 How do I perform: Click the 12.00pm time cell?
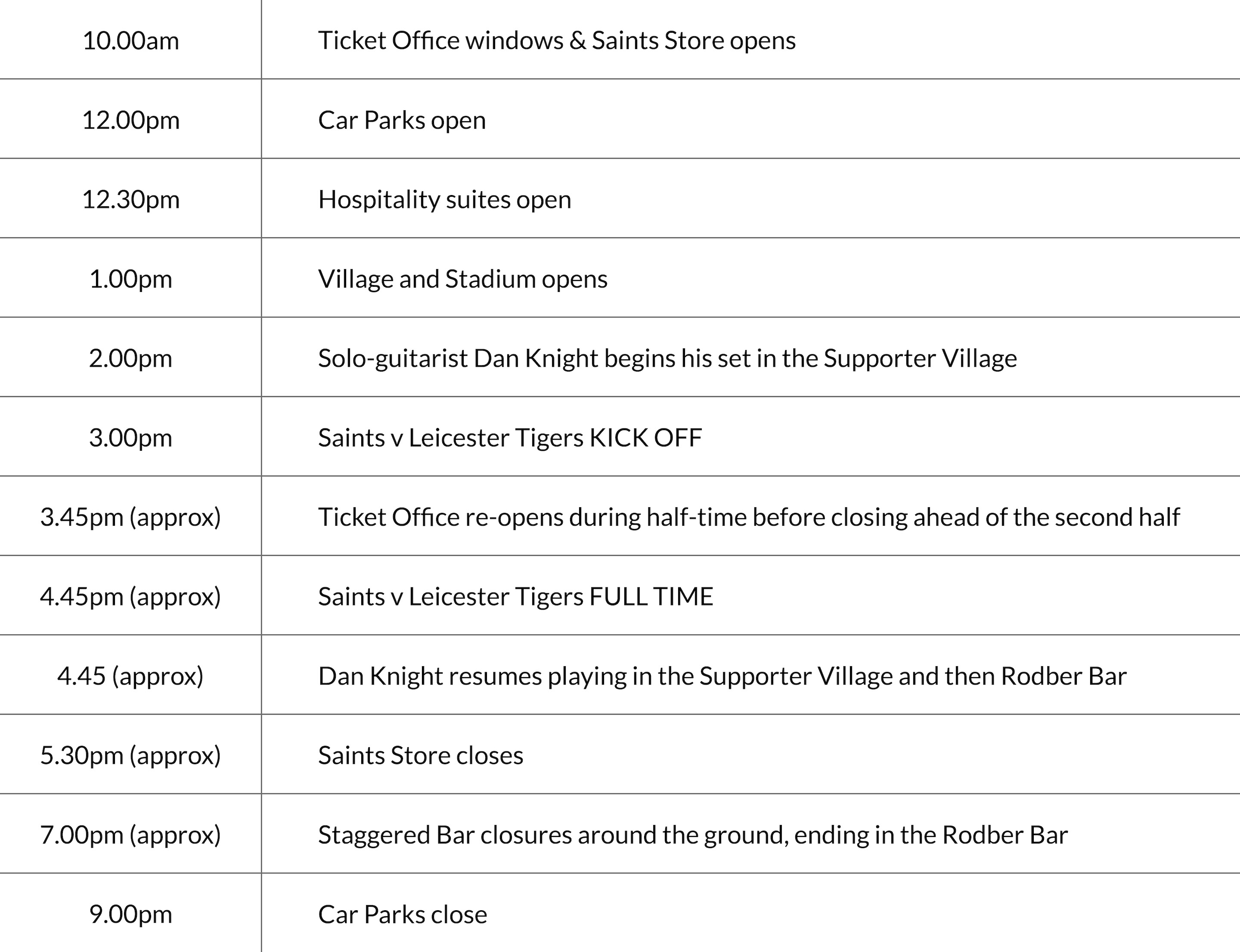coord(130,120)
